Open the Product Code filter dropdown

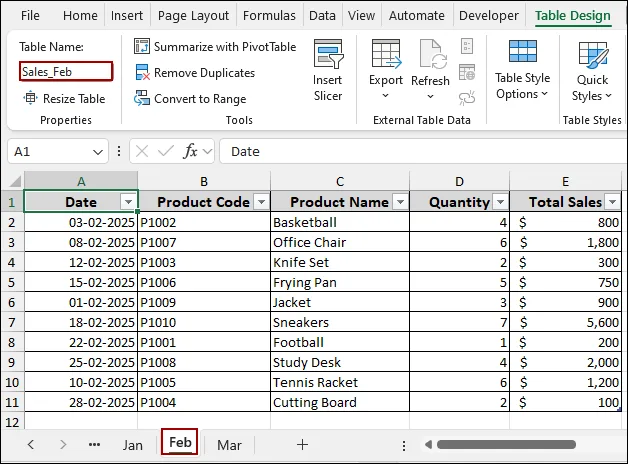tap(262, 202)
